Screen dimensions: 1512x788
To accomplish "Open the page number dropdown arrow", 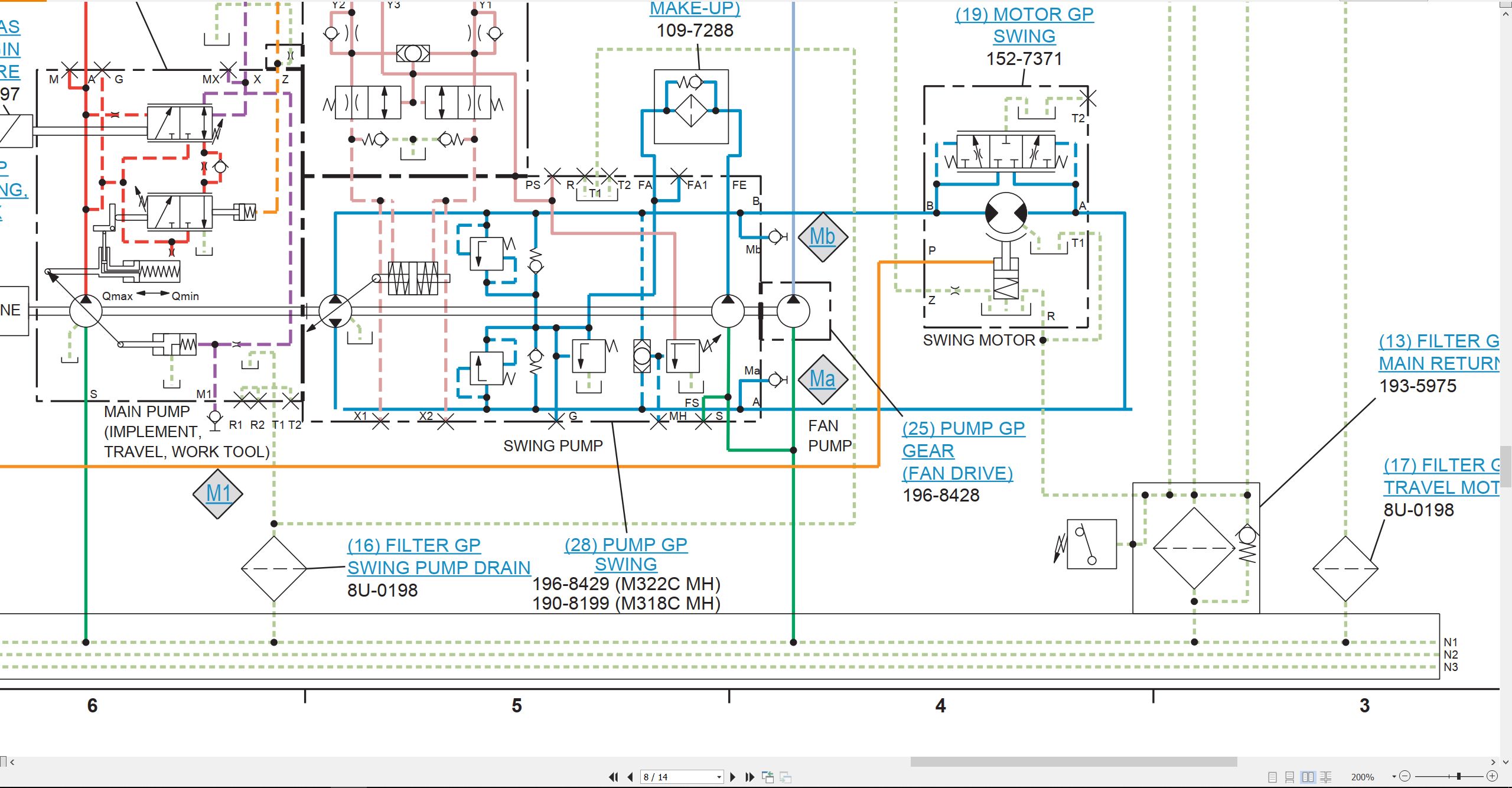I will pos(719,777).
